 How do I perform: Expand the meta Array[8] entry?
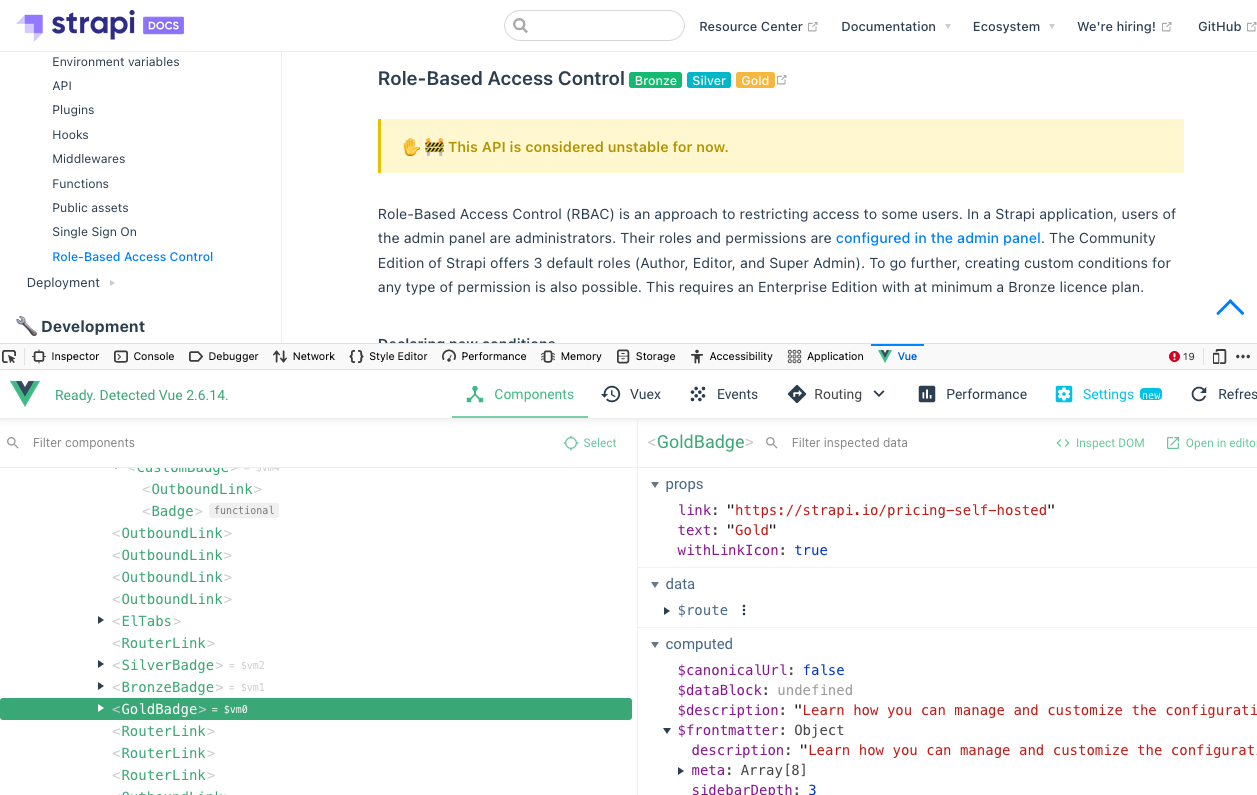click(682, 770)
